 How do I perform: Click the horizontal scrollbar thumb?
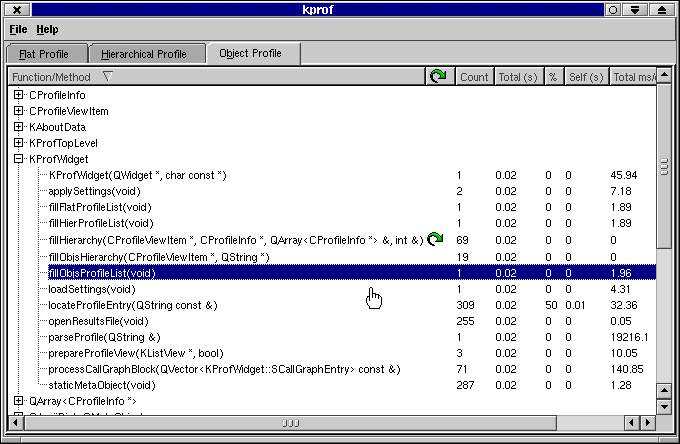point(290,424)
